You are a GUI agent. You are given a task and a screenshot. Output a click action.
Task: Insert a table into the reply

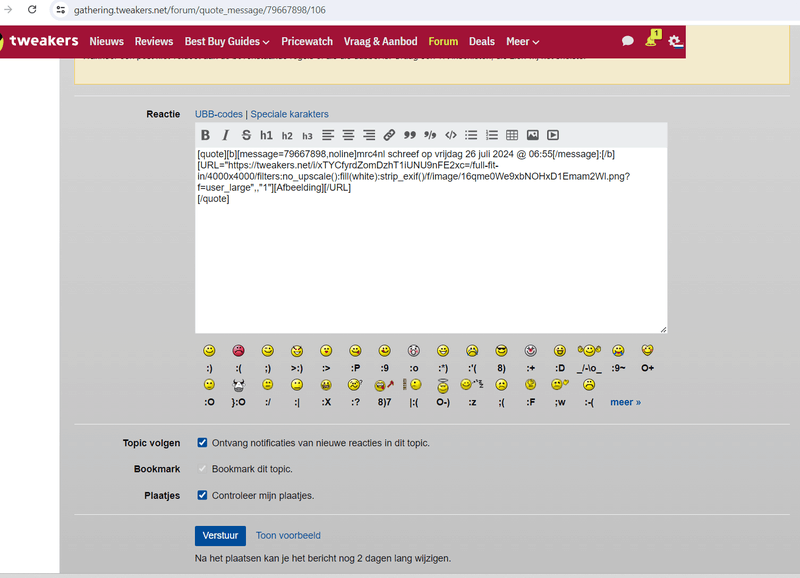[512, 135]
